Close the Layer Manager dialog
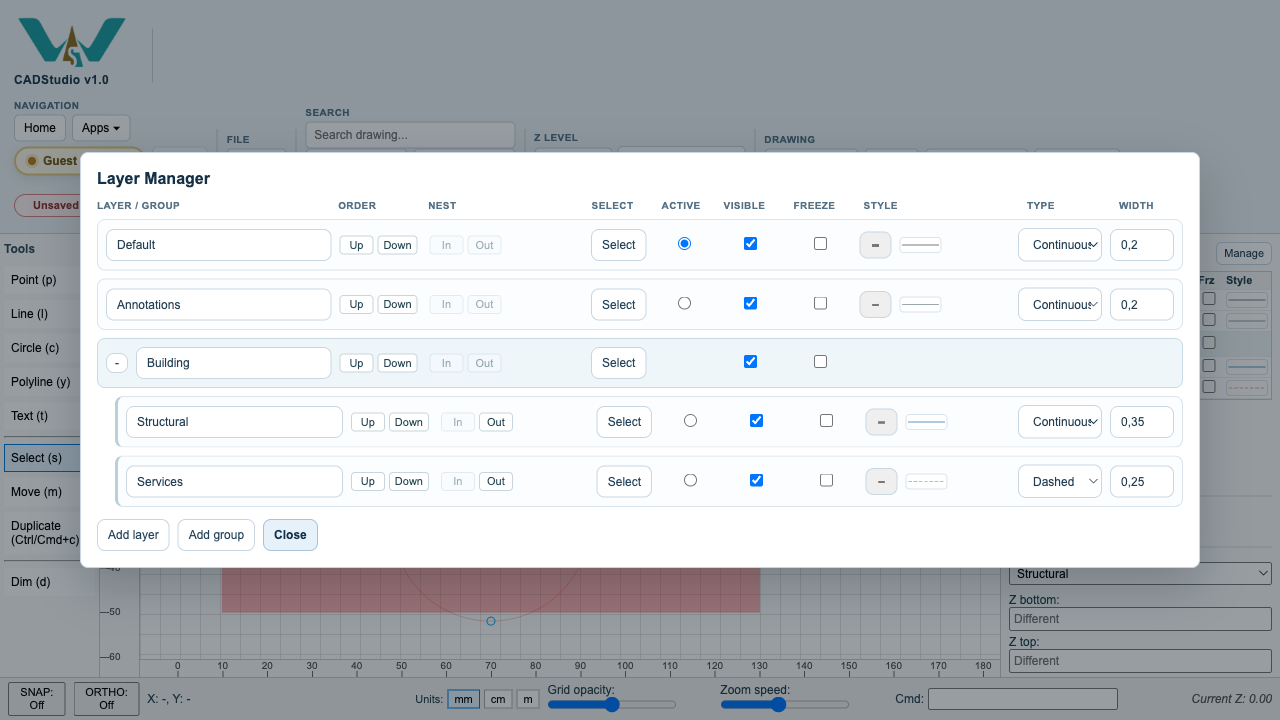The image size is (1280, 720). click(x=290, y=535)
